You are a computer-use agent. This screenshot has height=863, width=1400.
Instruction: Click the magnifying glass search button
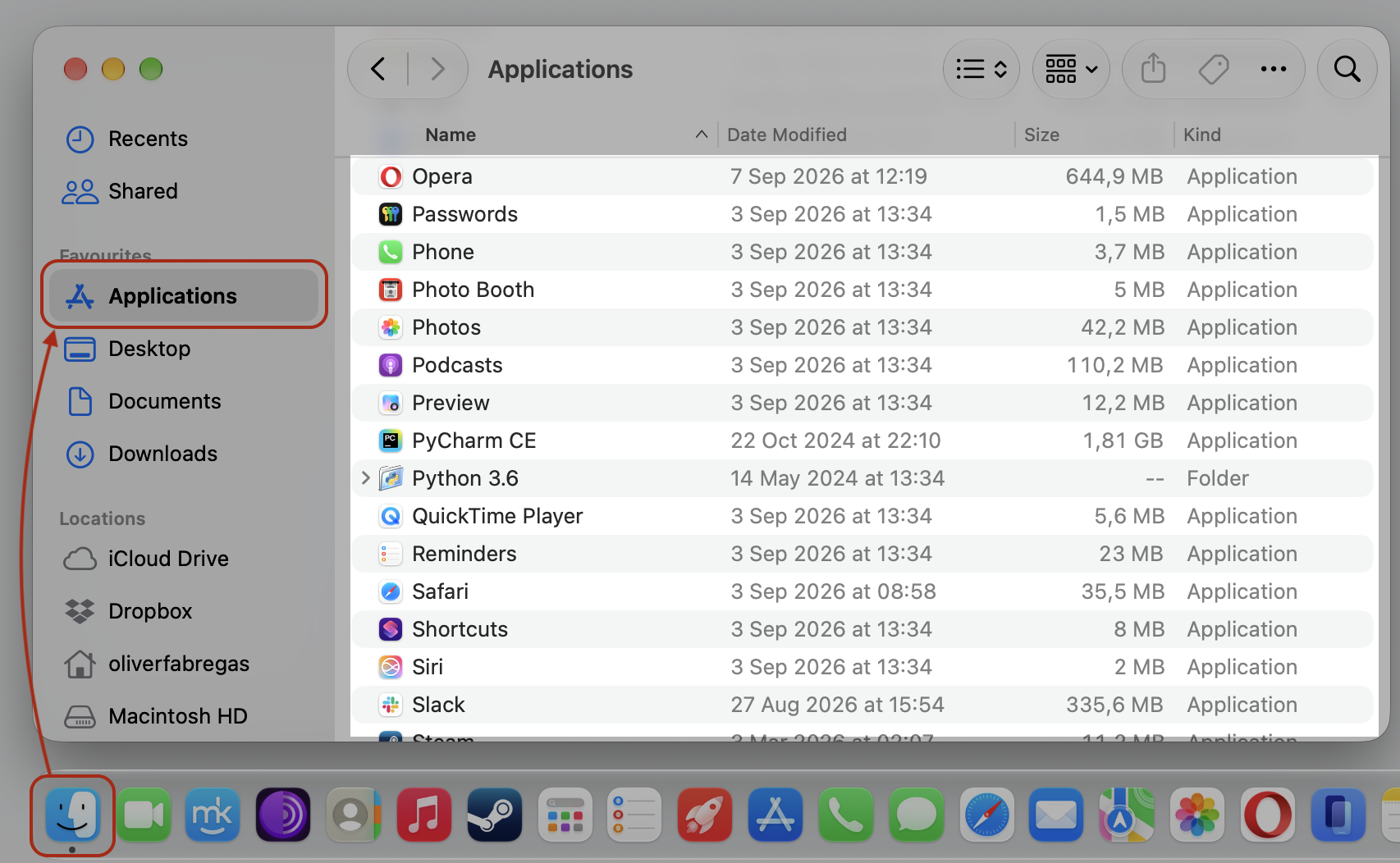click(x=1347, y=69)
